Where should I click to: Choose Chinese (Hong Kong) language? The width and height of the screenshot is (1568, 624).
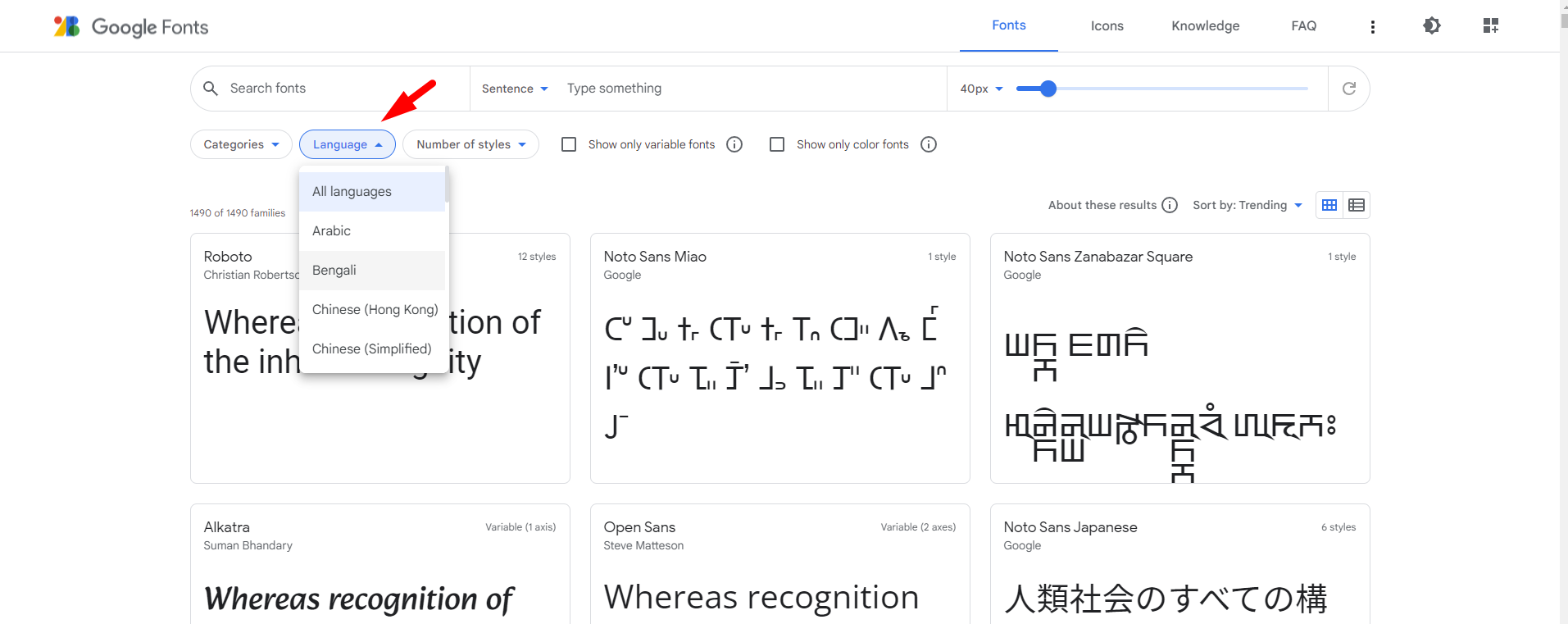(x=372, y=310)
